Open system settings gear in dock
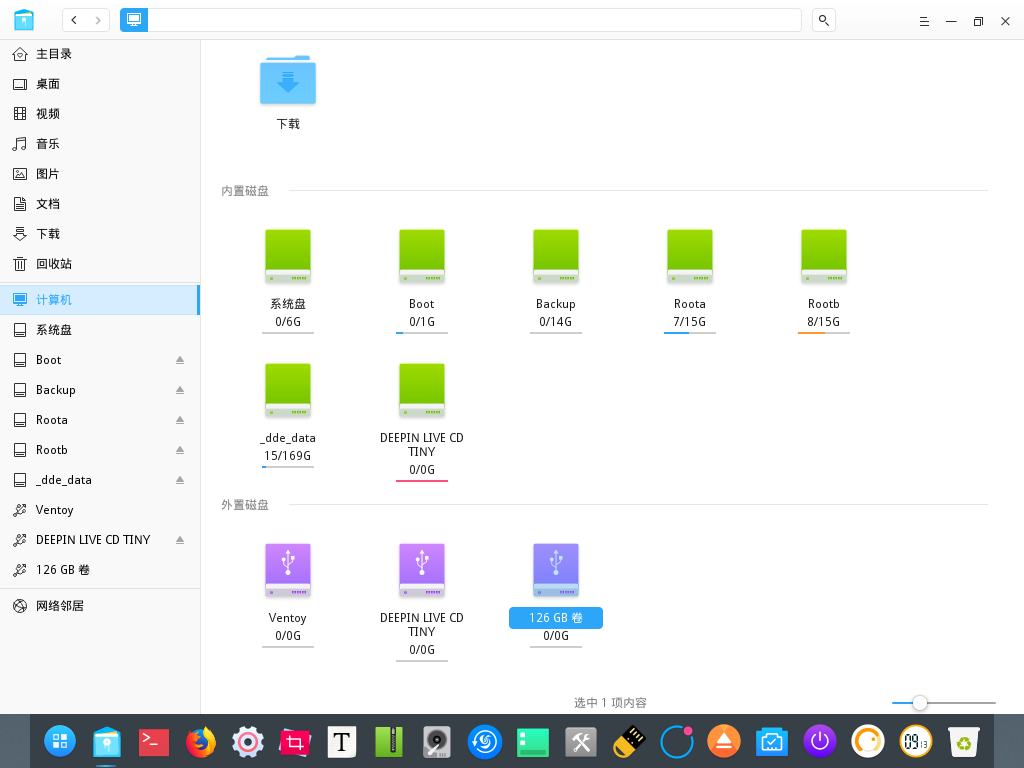This screenshot has height=768, width=1024. pos(248,742)
